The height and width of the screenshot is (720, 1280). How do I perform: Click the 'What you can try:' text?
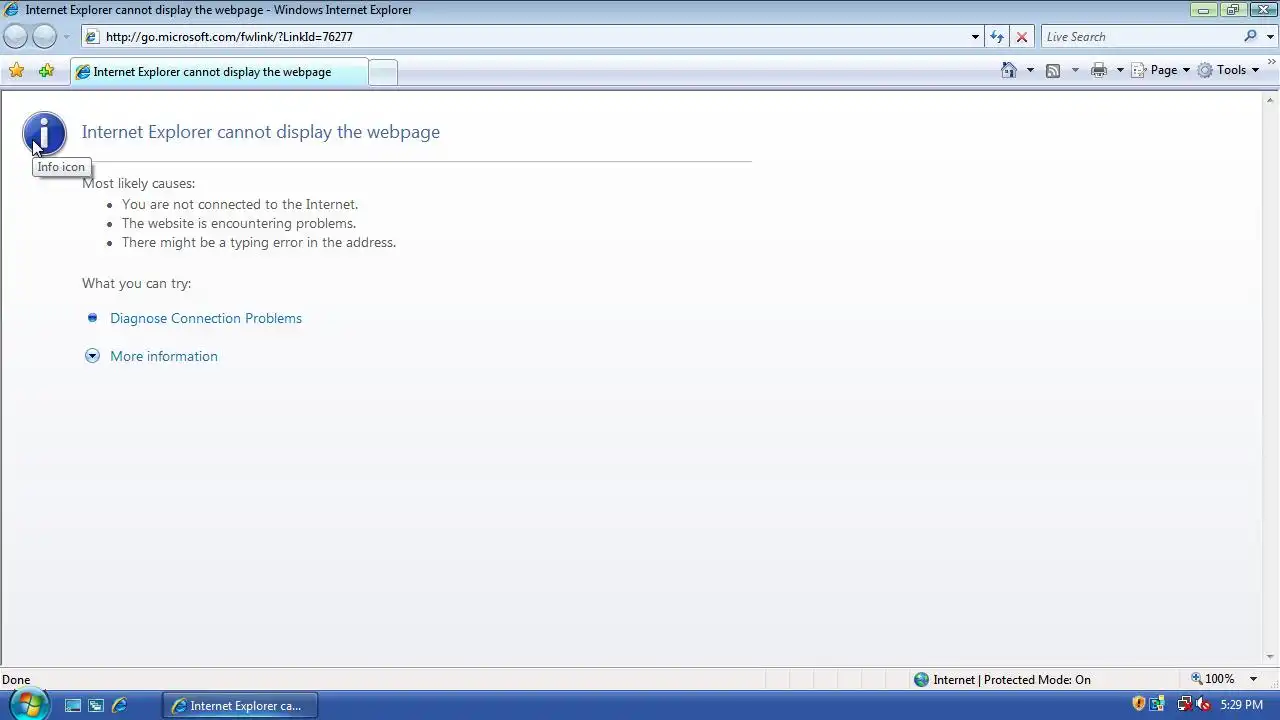coord(137,283)
